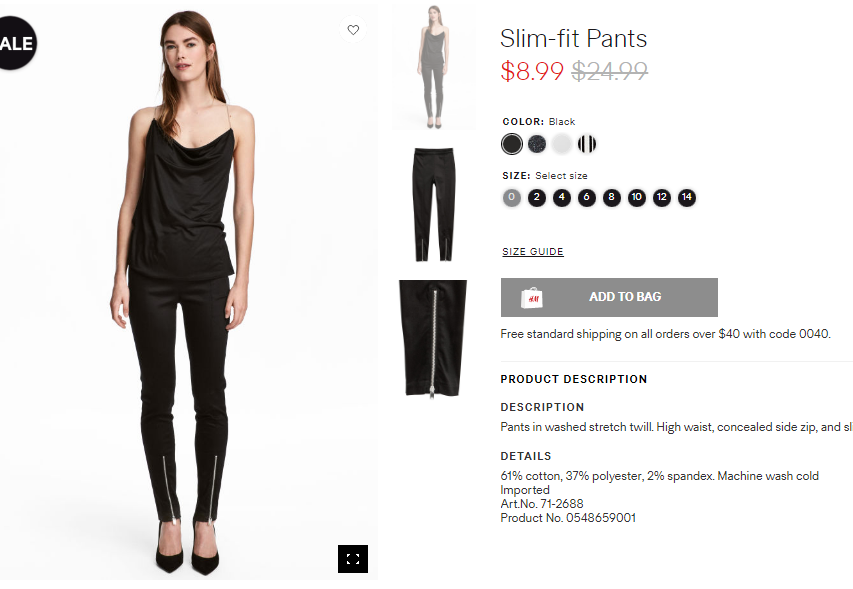The image size is (853, 589).
Task: Pick size 8
Action: 611,197
